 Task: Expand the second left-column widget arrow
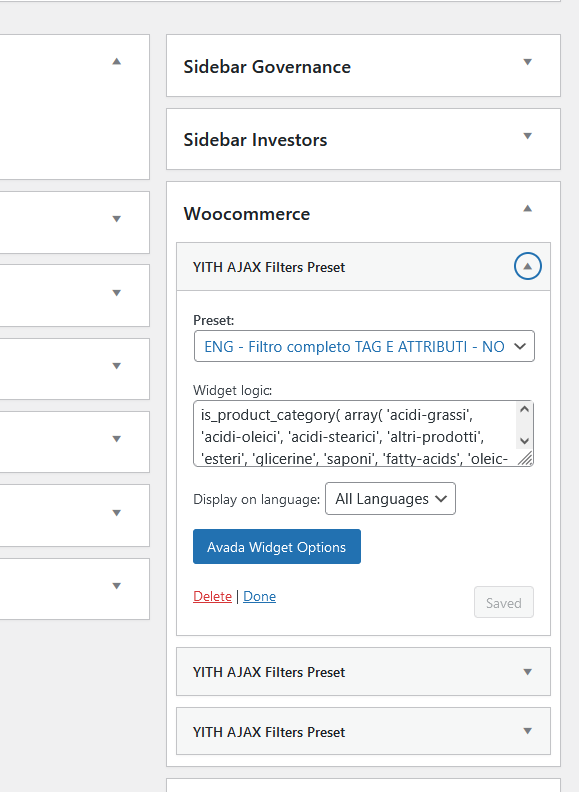coord(117,219)
